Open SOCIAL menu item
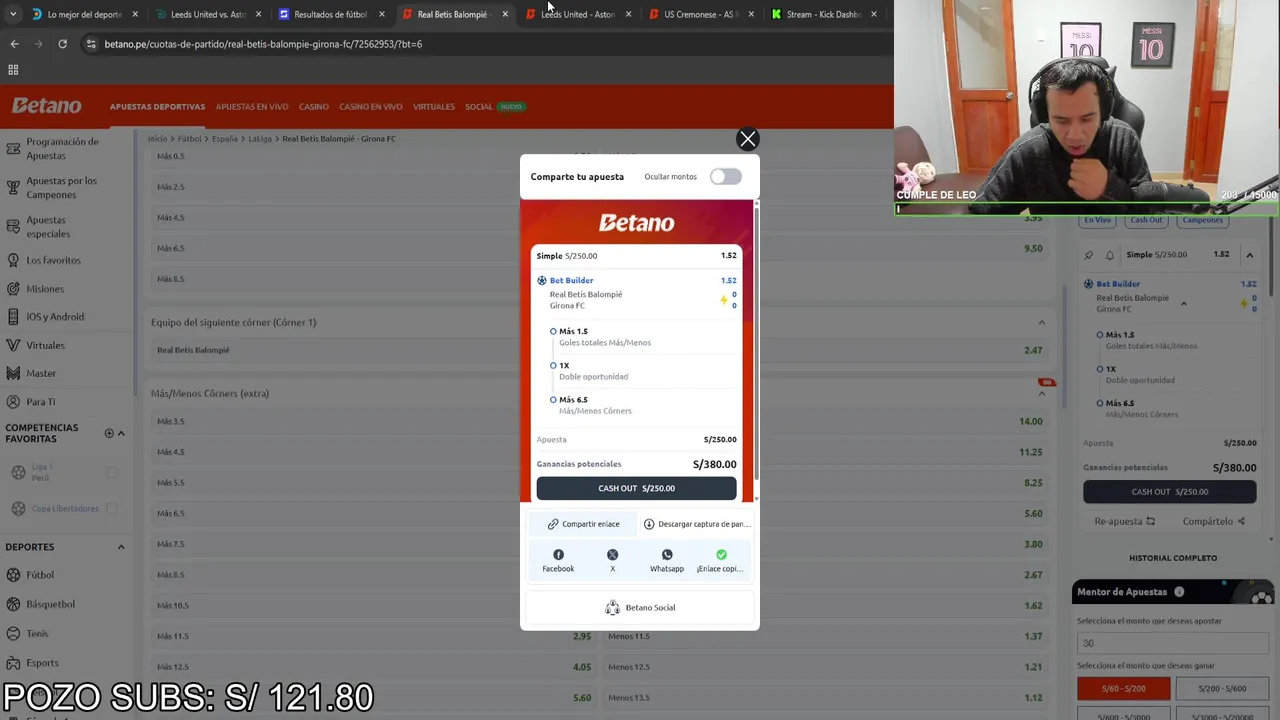The image size is (1280, 720). tap(478, 107)
